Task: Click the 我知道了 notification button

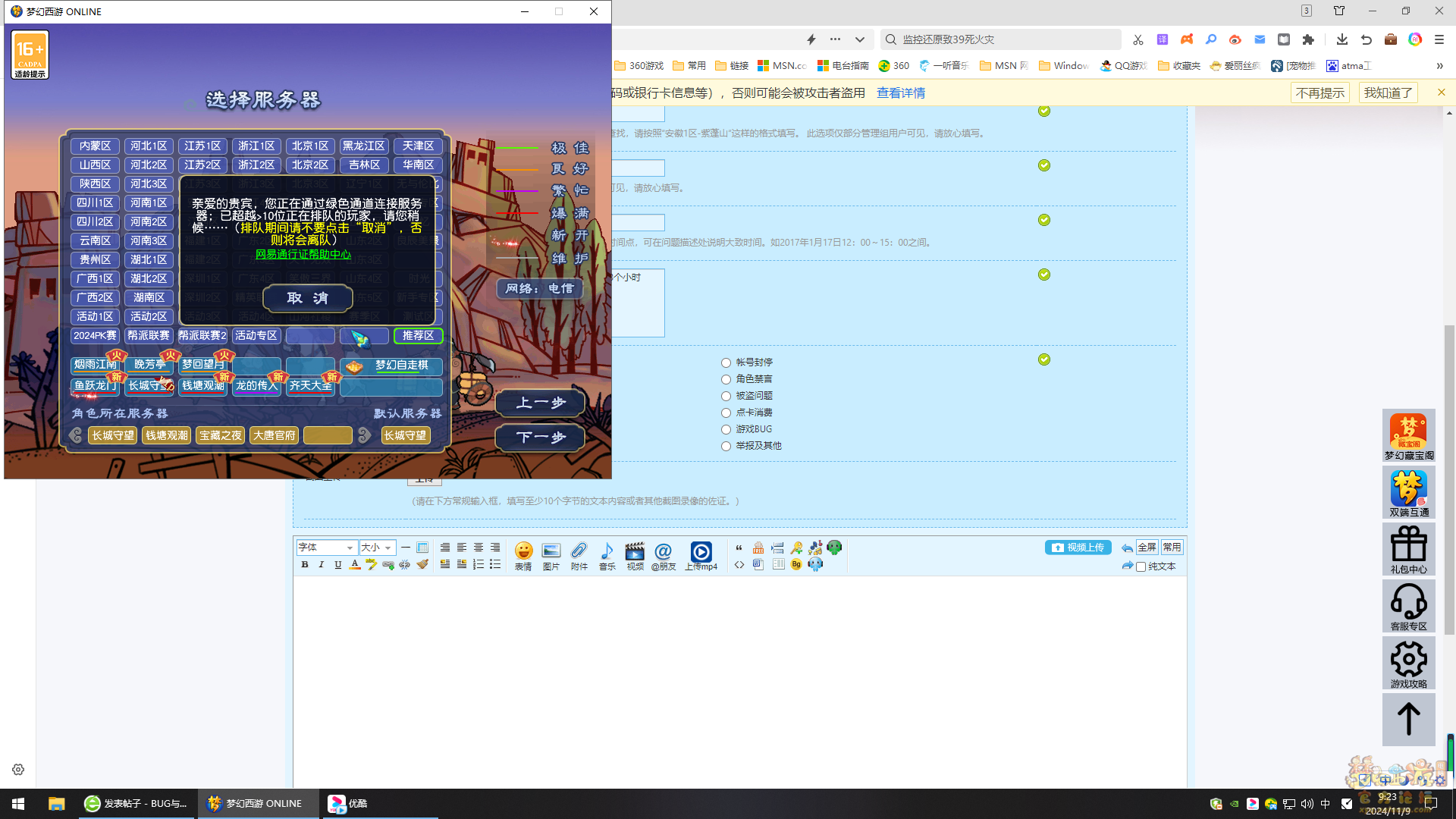Action: click(1388, 93)
